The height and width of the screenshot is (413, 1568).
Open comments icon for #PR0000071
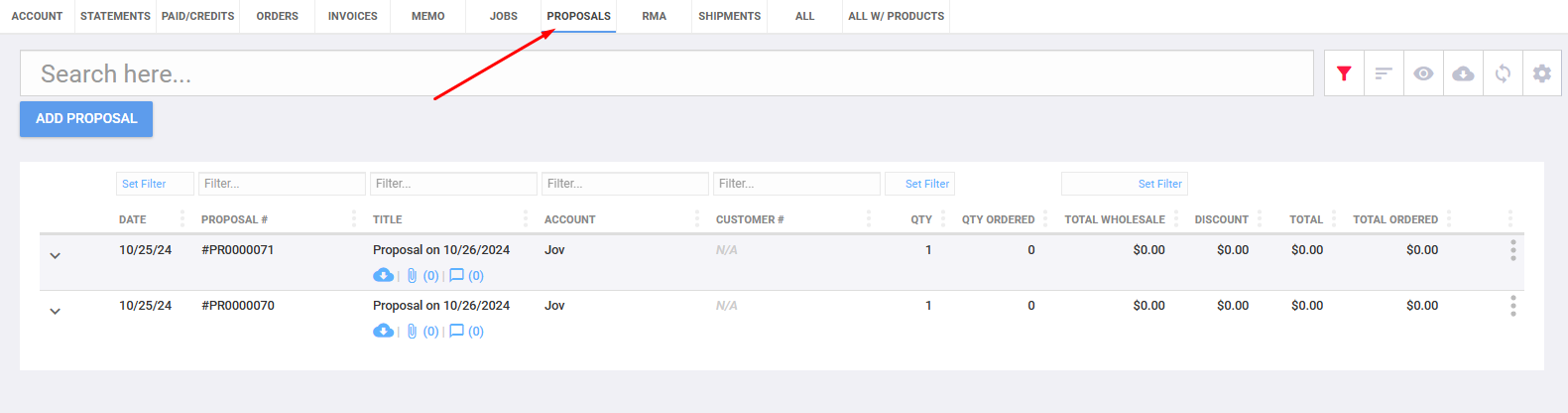coord(456,275)
